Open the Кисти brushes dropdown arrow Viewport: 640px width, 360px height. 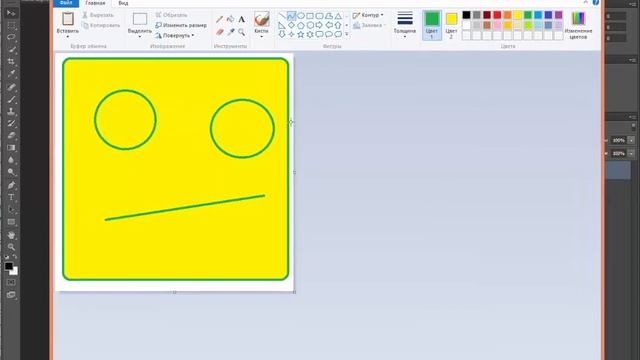(261, 37)
